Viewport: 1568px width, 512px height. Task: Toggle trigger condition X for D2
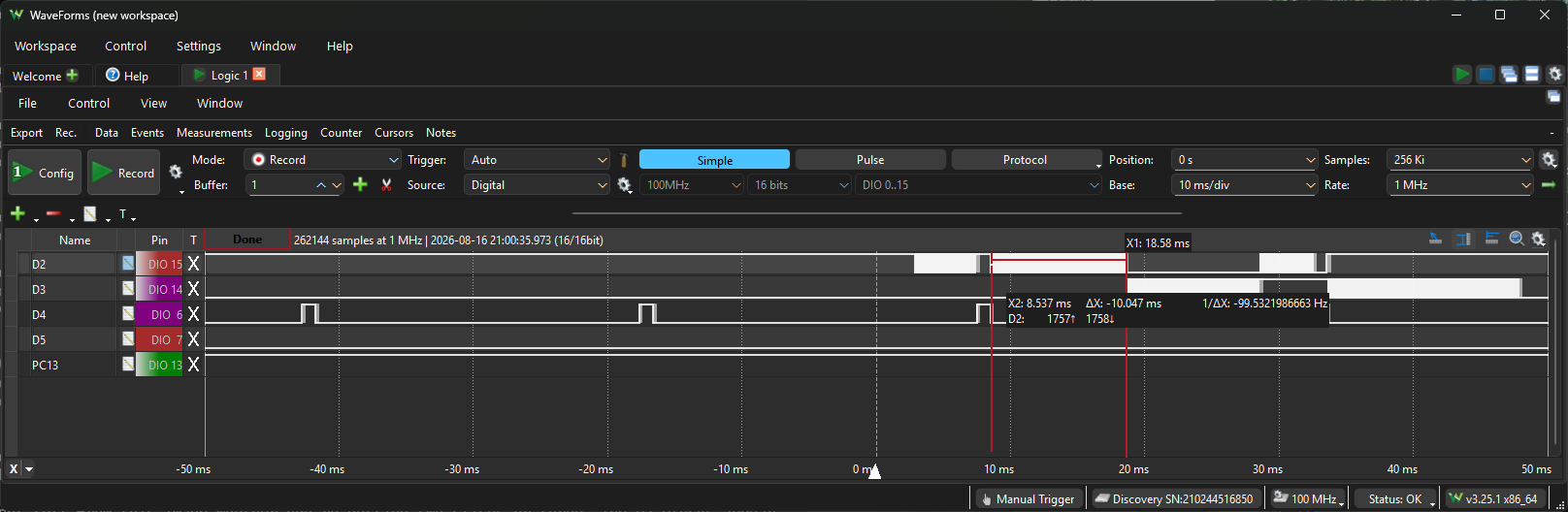tap(194, 264)
